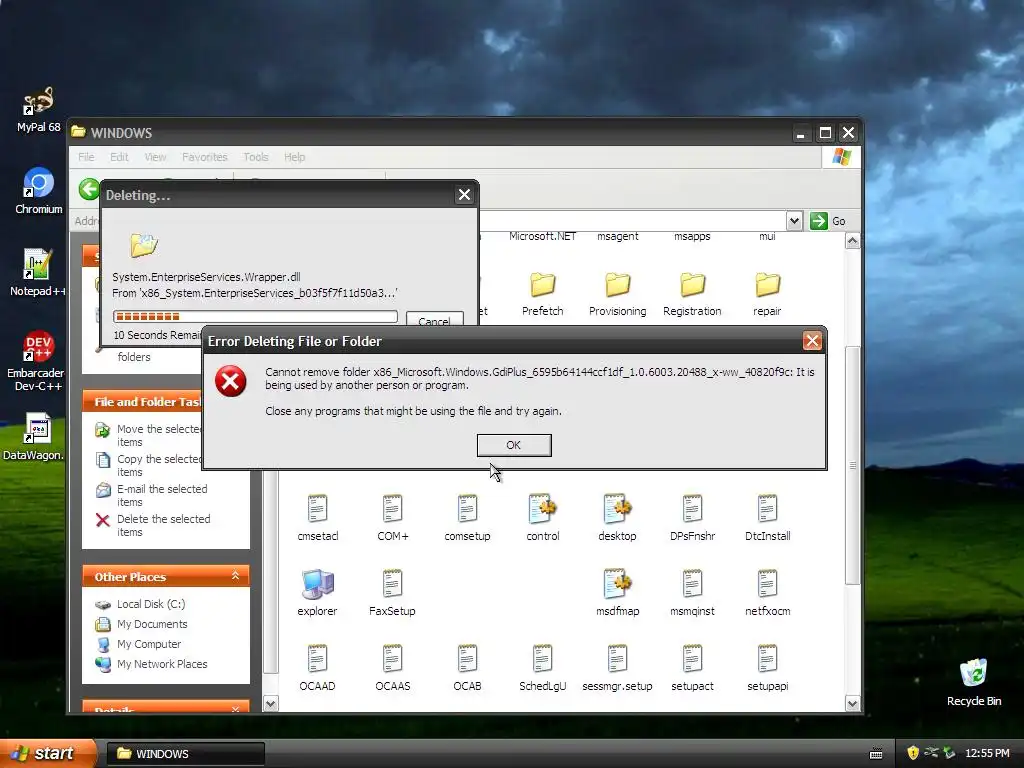Image resolution: width=1024 pixels, height=768 pixels.
Task: Open the Chromium desktop shortcut
Action: pyautogui.click(x=39, y=191)
